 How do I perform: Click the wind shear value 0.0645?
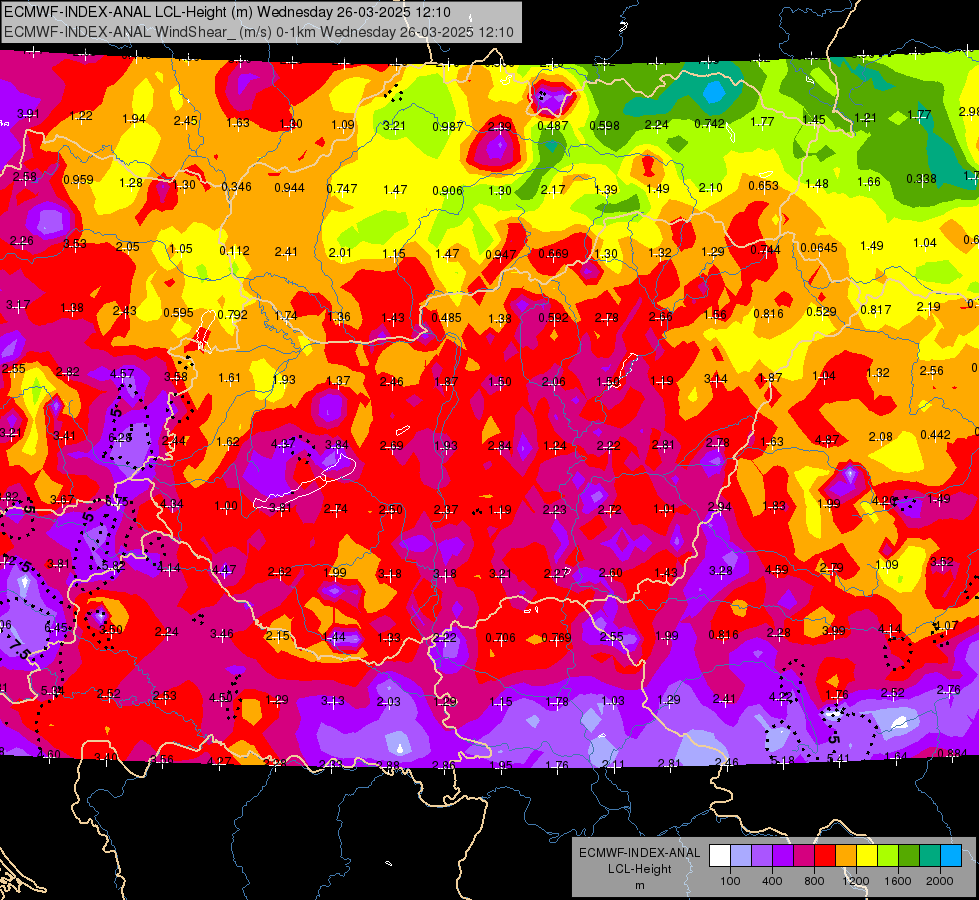(819, 248)
